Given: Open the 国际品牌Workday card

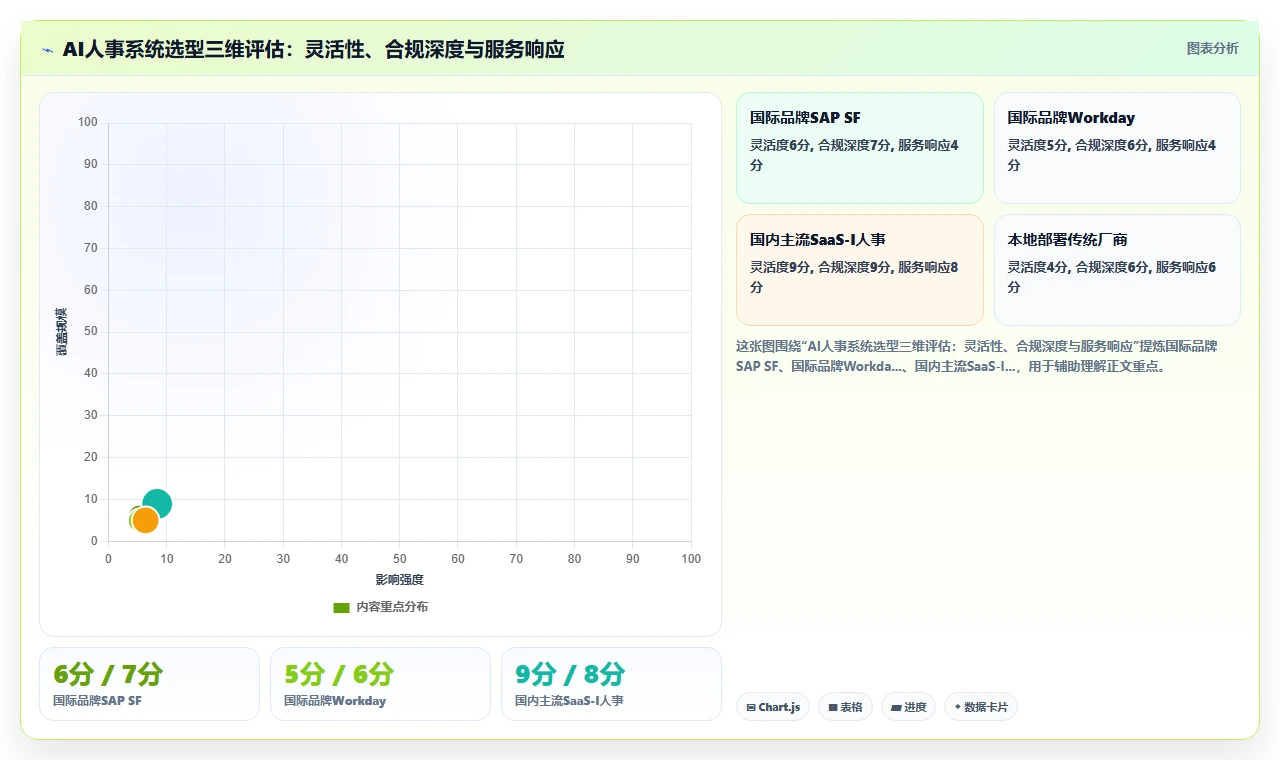Looking at the screenshot, I should (x=1117, y=148).
